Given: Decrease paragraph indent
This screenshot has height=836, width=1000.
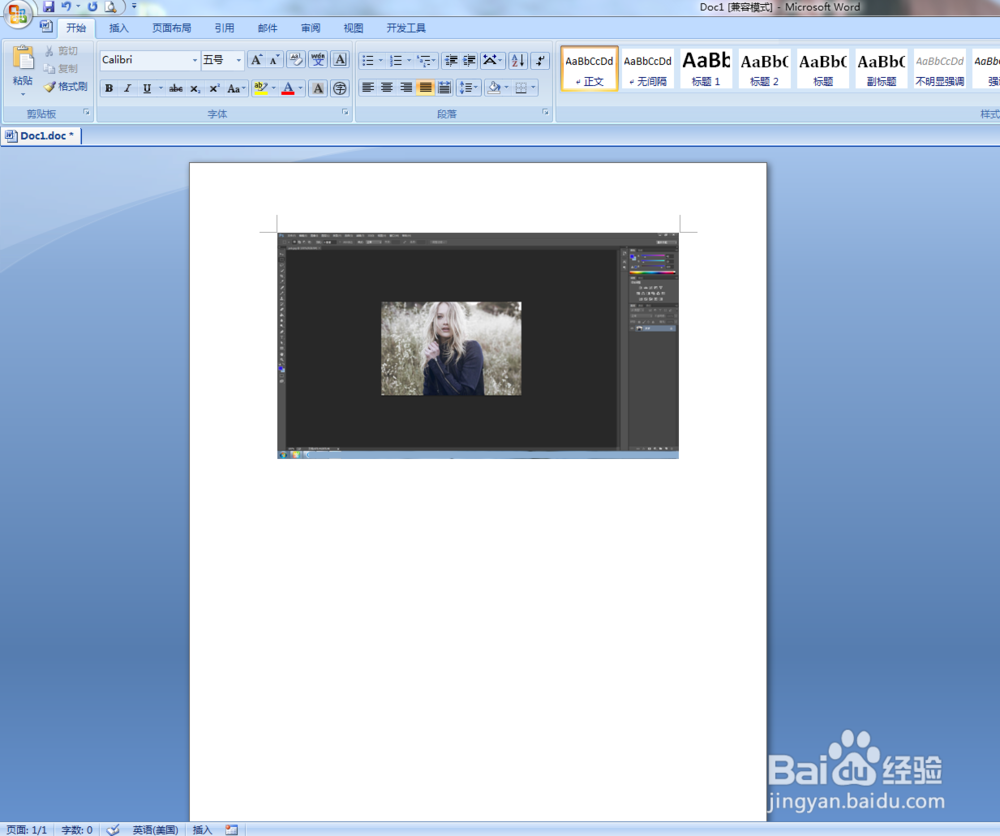Looking at the screenshot, I should click(451, 61).
